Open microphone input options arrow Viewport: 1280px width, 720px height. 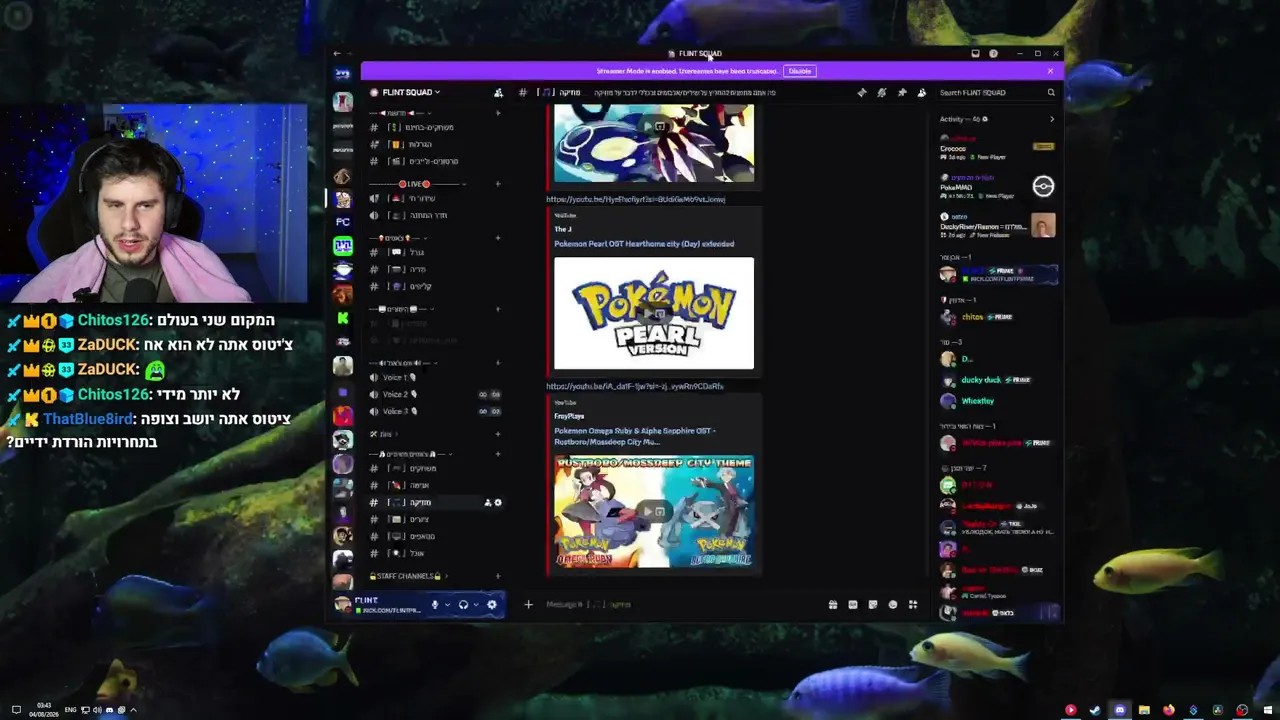click(446, 605)
